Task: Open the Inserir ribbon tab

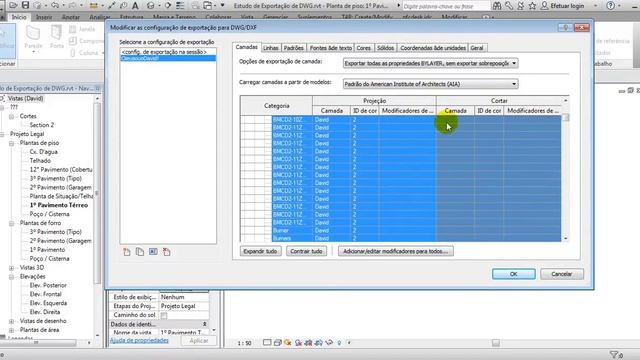Action: pyautogui.click(x=44, y=17)
